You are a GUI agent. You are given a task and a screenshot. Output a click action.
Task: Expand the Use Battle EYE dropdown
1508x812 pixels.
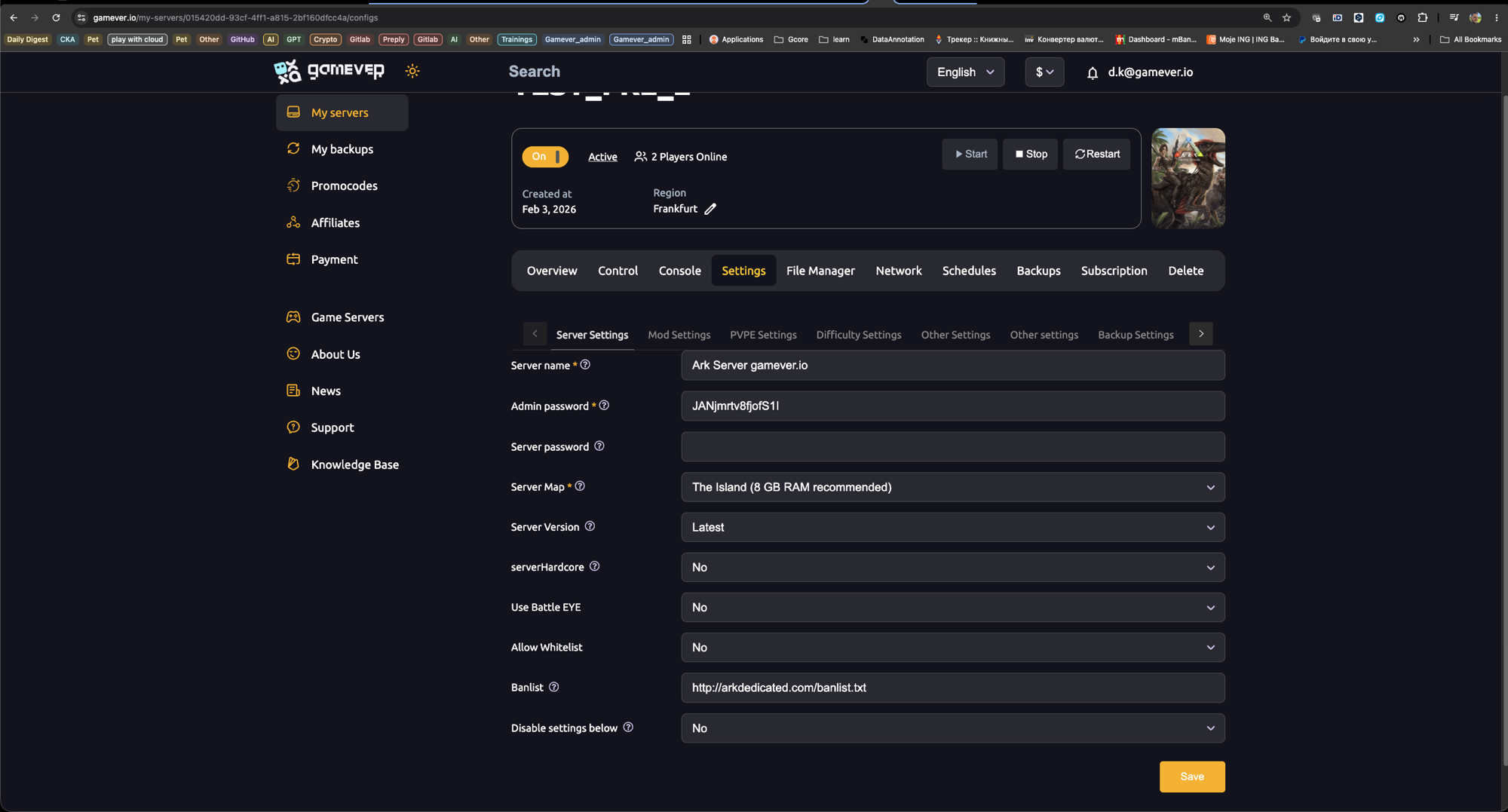point(953,608)
